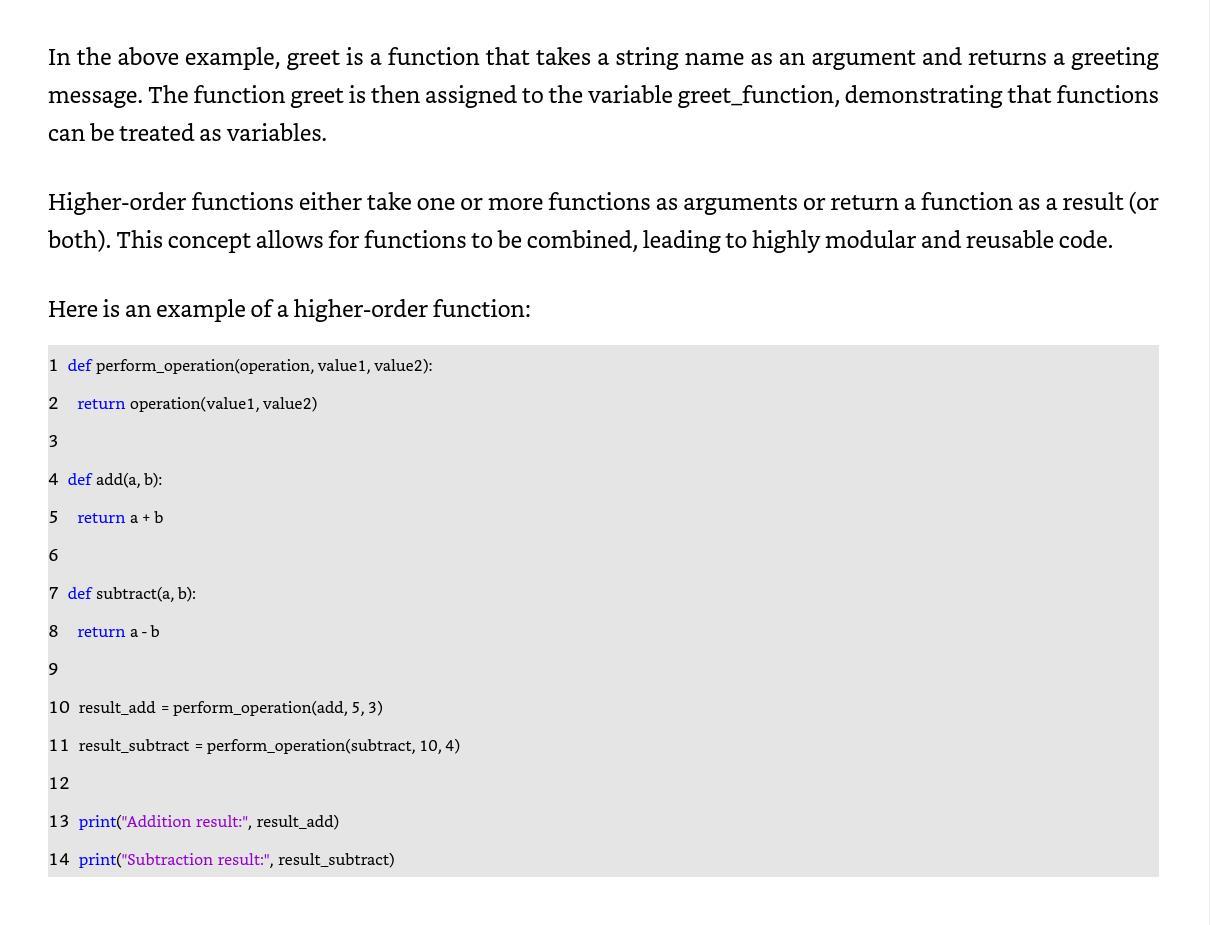Click the expression "a + b" on line 5
The image size is (1210, 925).
click(146, 517)
